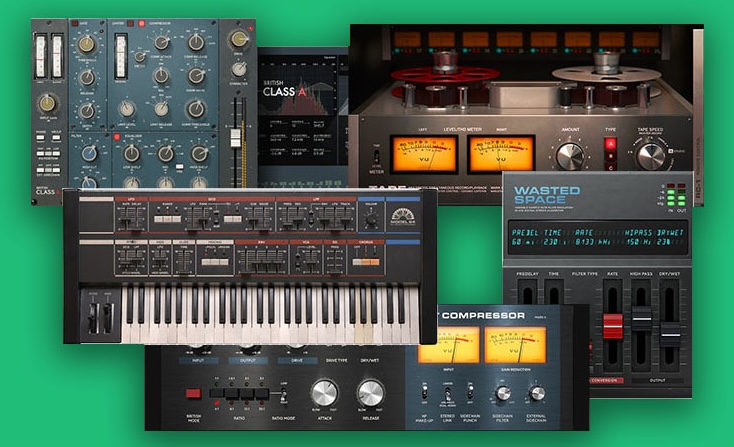Click the Drive label button on the compressor
Image resolution: width=734 pixels, height=447 pixels.
pyautogui.click(x=297, y=361)
